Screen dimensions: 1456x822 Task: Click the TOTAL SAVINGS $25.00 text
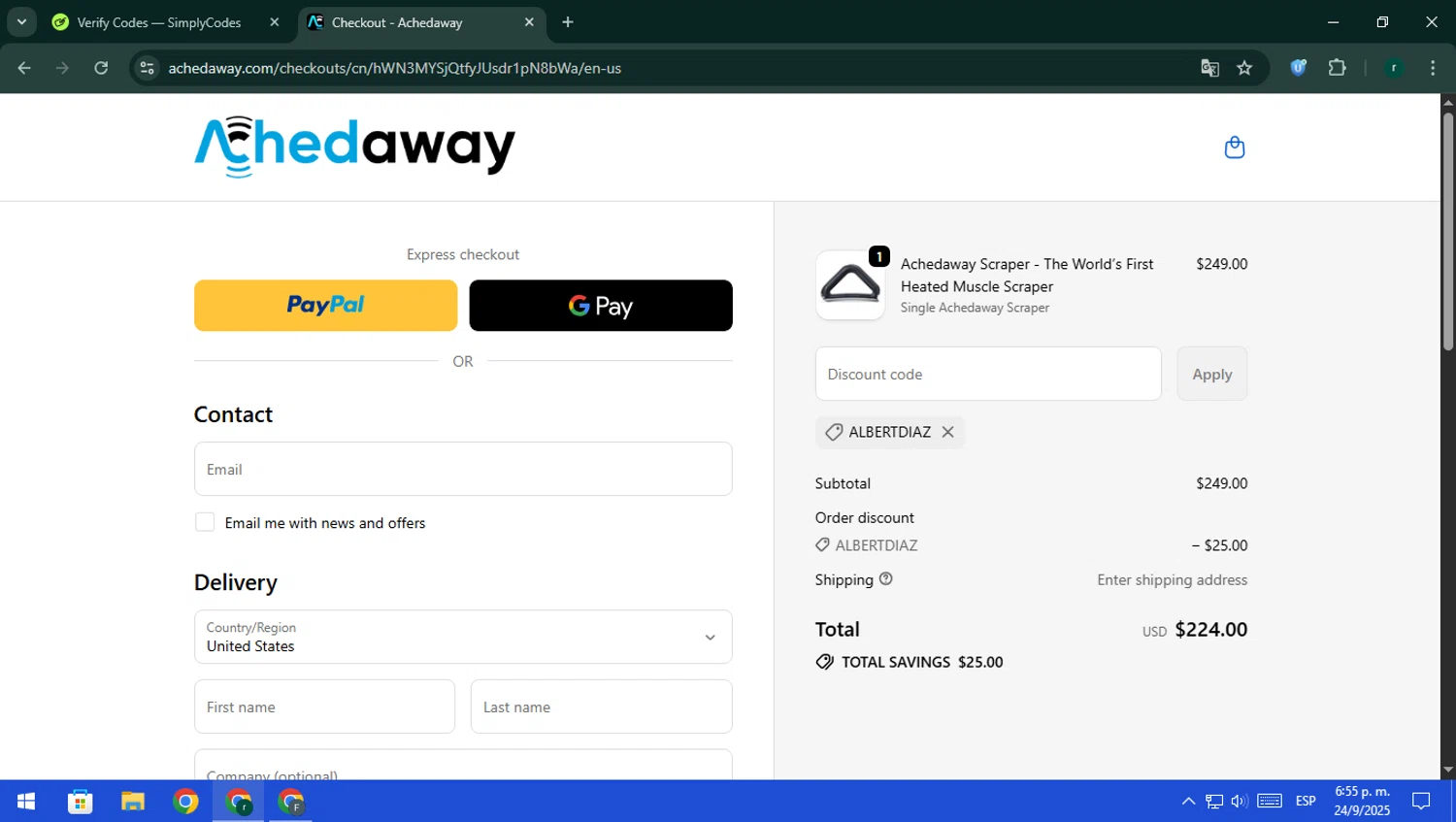(922, 662)
